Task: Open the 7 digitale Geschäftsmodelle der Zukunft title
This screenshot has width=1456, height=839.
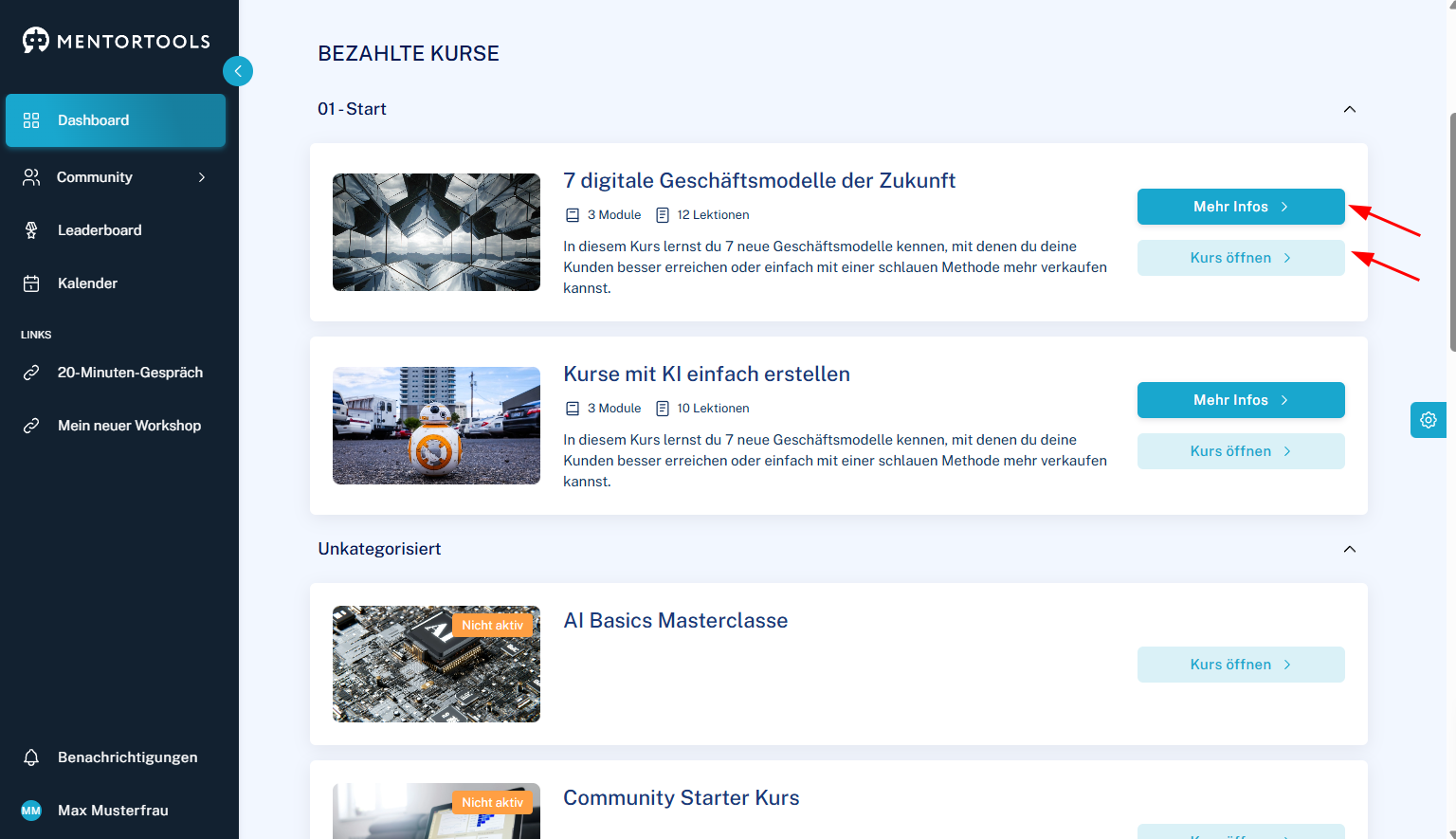Action: 759,180
